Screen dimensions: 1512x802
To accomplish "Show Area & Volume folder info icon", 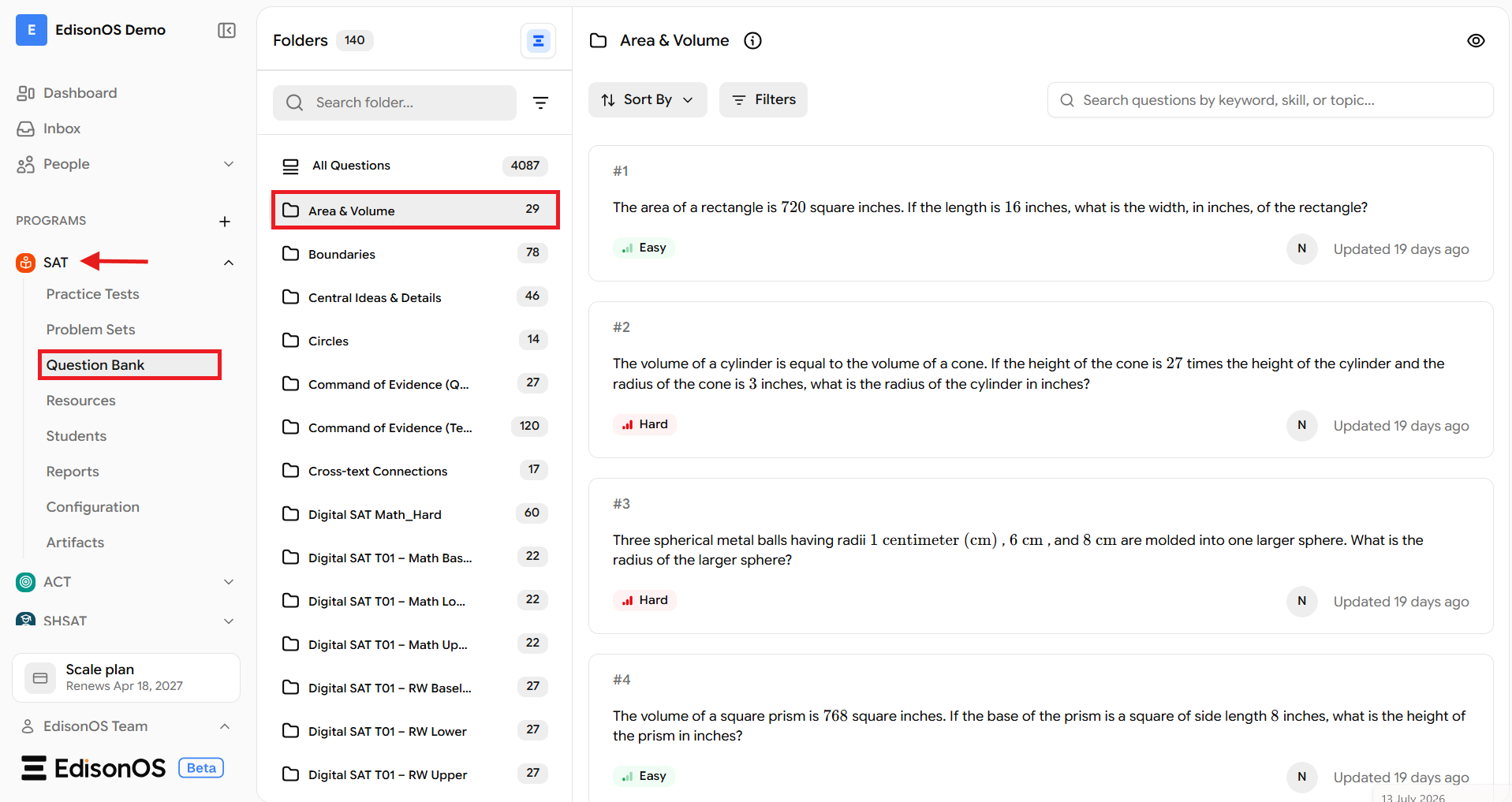I will click(753, 40).
